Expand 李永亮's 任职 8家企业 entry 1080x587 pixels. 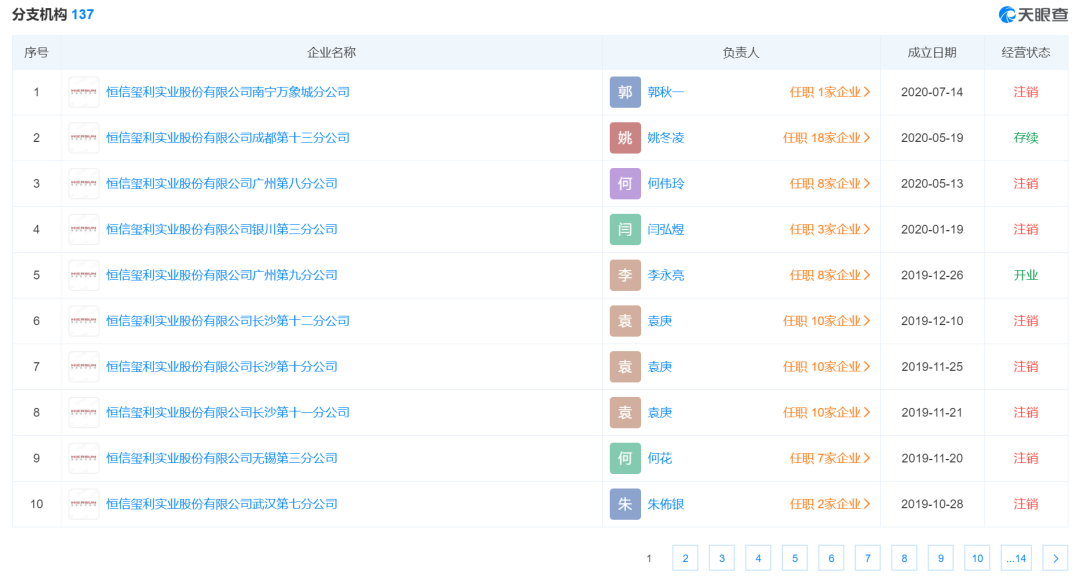[829, 275]
